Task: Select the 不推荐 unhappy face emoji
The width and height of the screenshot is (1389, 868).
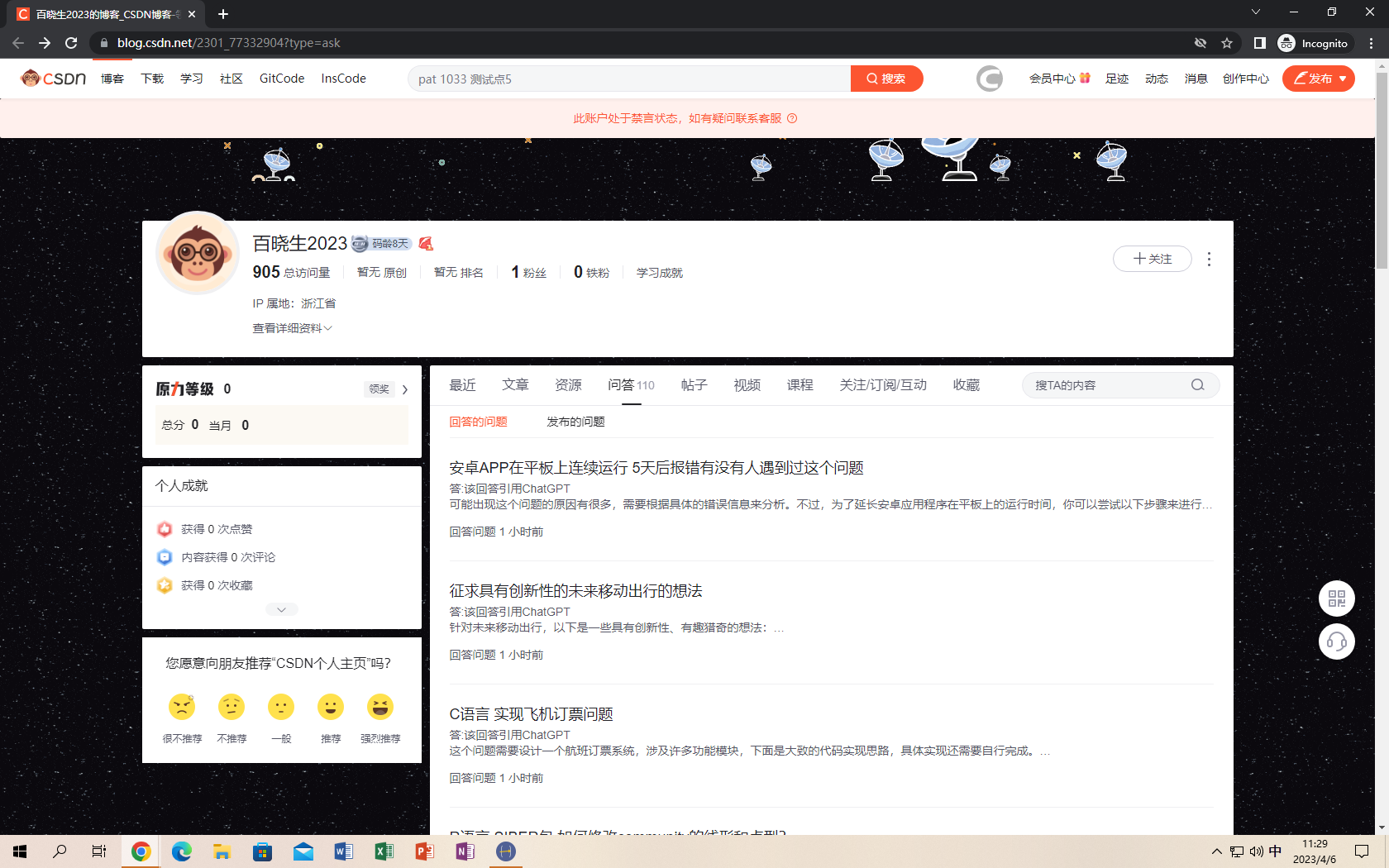Action: [x=231, y=708]
